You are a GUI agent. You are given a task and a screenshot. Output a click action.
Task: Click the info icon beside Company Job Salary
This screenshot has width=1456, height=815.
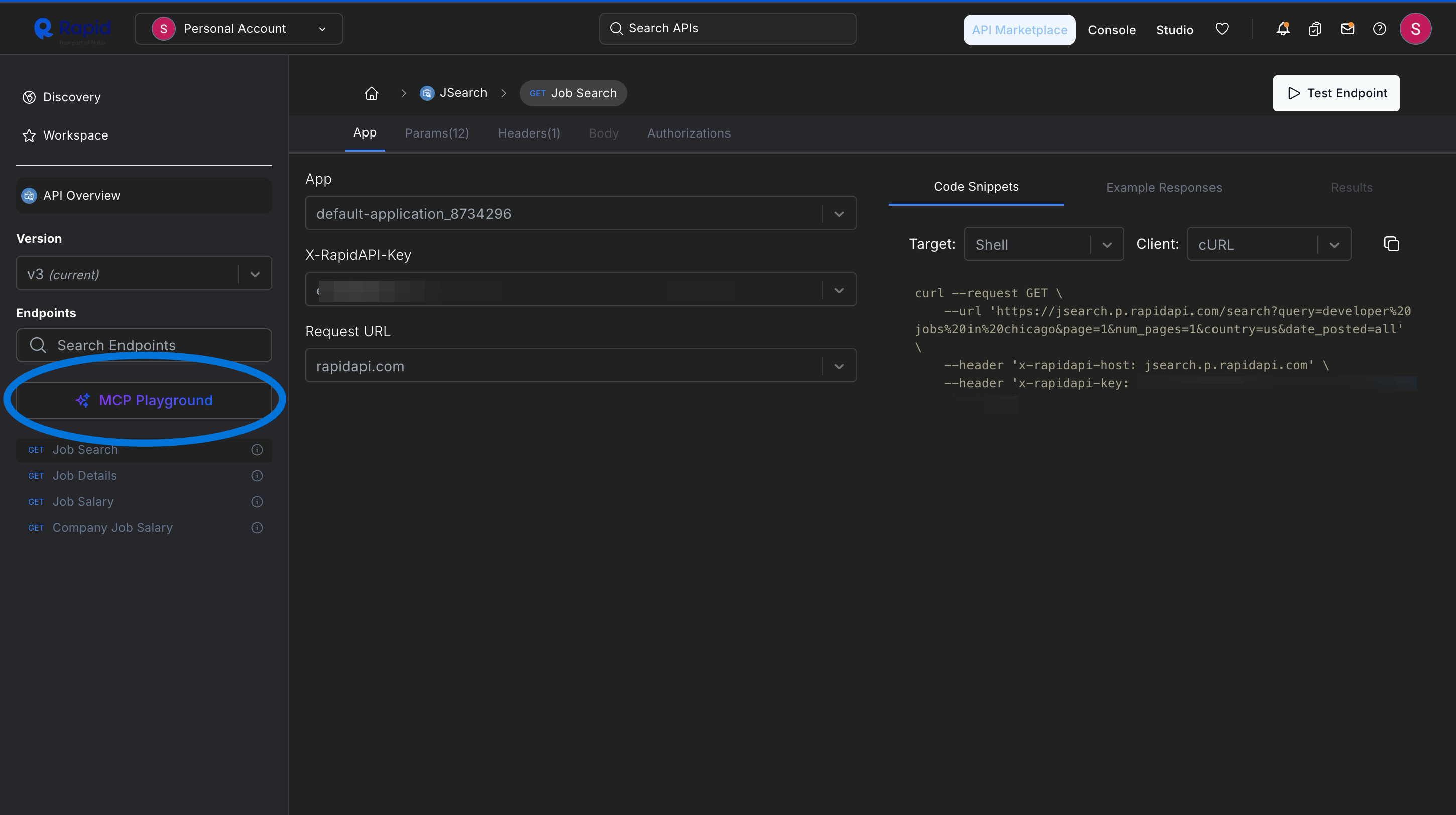[x=257, y=527]
